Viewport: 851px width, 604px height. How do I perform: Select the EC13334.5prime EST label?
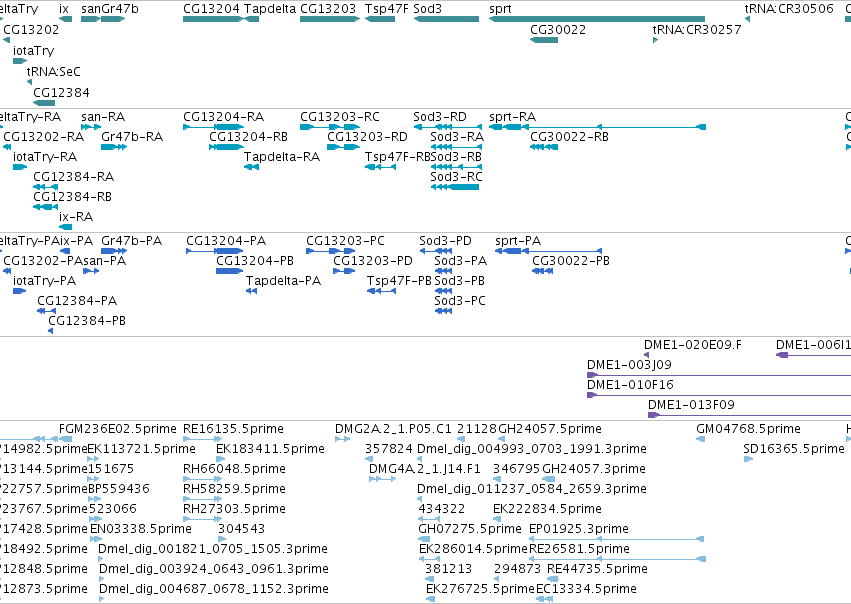(586, 589)
